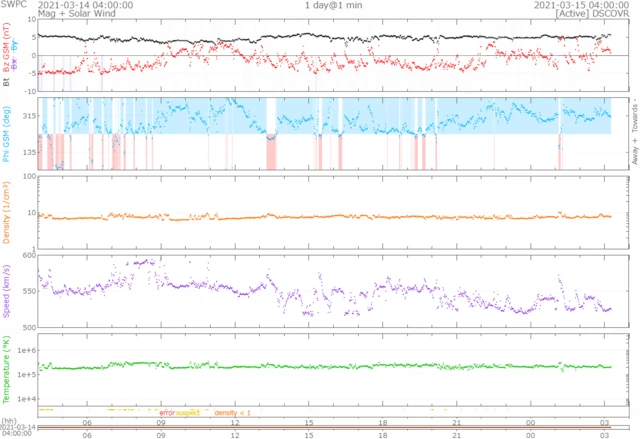
Task: Click the SWPC label in top-left corner
Action: point(13,5)
